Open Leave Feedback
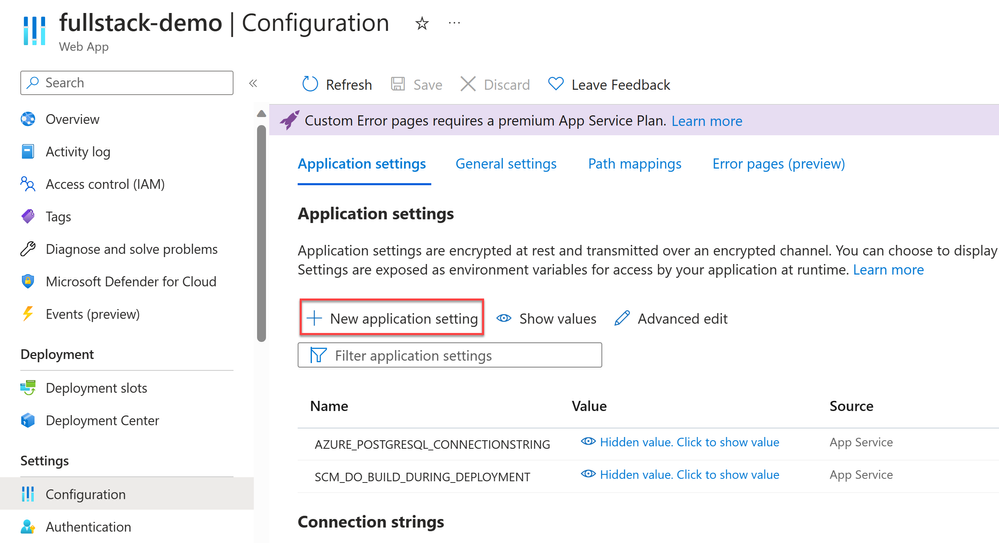Image resolution: width=999 pixels, height=543 pixels. click(x=609, y=85)
